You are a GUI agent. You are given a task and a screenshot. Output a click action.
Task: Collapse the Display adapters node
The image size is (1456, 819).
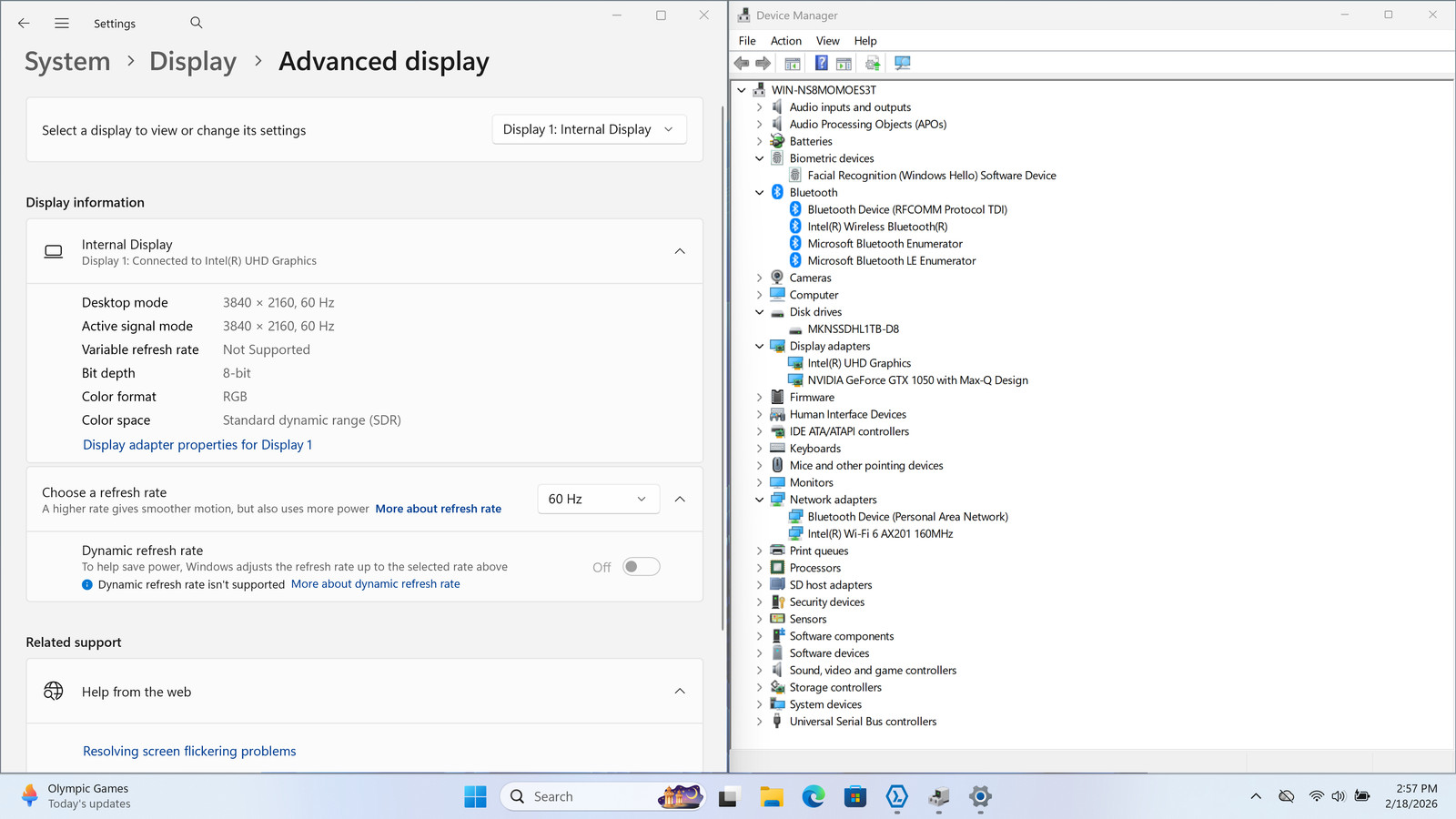[760, 346]
